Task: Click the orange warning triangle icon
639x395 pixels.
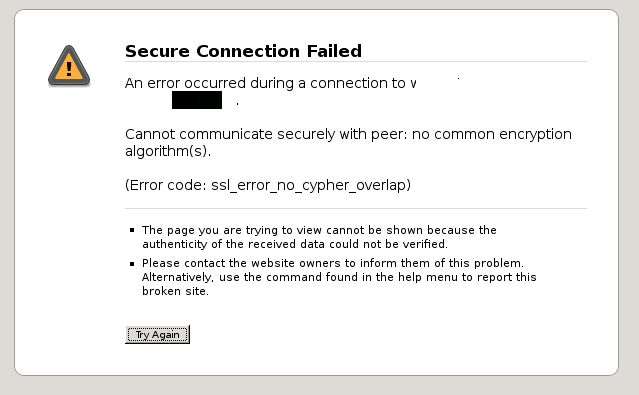Action: (69, 66)
